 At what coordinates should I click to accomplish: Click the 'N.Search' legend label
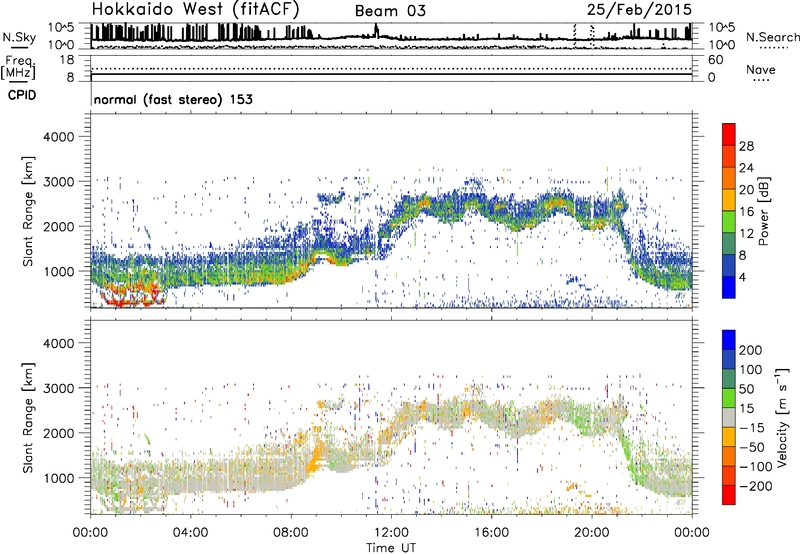[x=772, y=37]
